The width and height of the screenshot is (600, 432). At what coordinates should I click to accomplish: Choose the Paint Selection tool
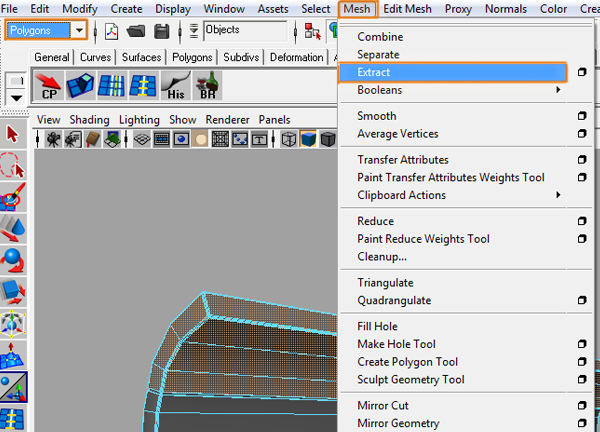coord(13,197)
